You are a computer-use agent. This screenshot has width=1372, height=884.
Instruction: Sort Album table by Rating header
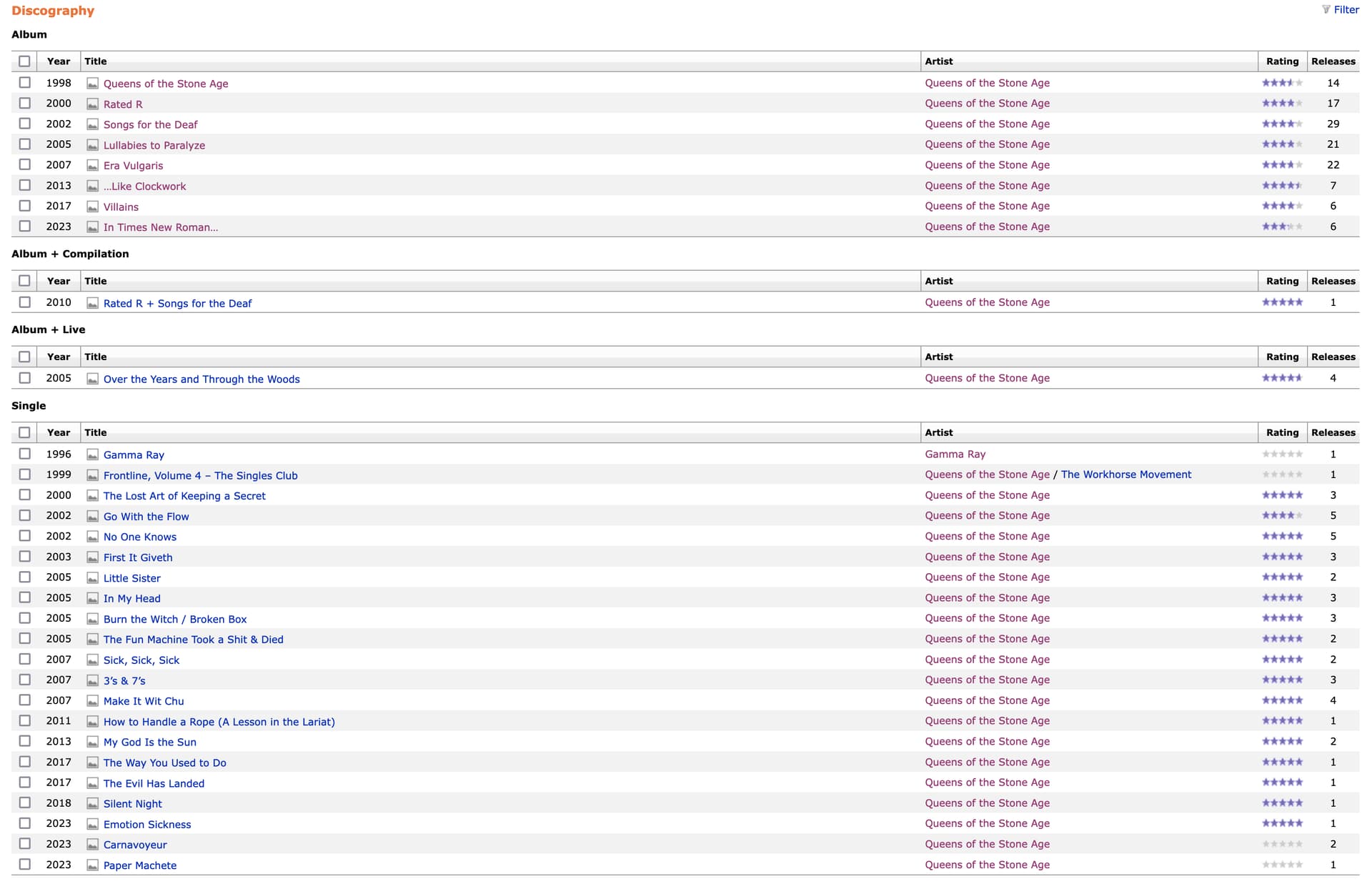pyautogui.click(x=1283, y=61)
